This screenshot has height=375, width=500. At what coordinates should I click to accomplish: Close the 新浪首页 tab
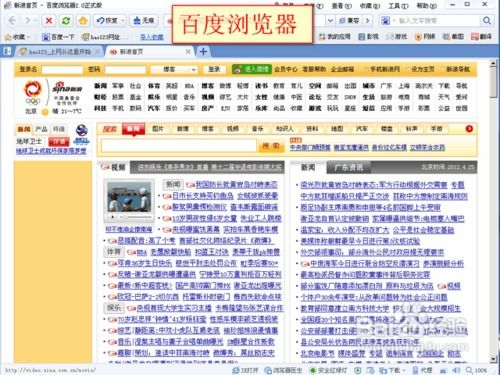click(x=188, y=52)
